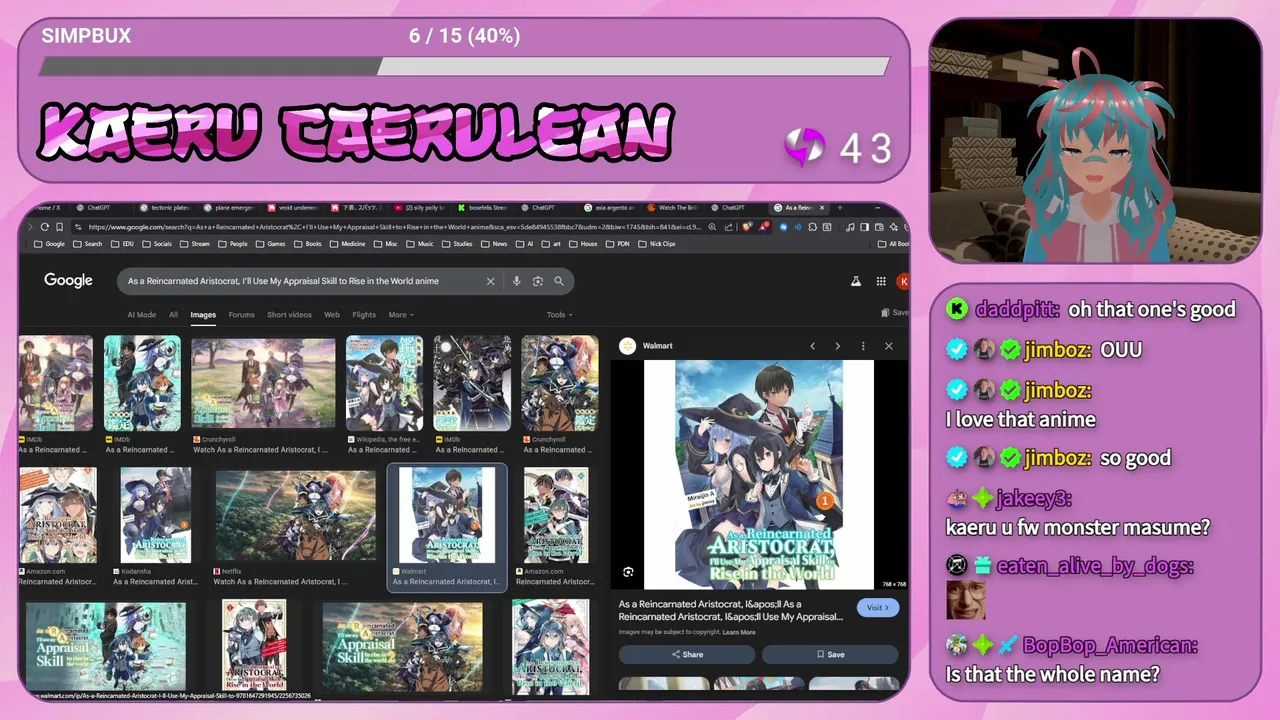Open the large book cover preview image
Screen dimensions: 1280x720
(759, 475)
